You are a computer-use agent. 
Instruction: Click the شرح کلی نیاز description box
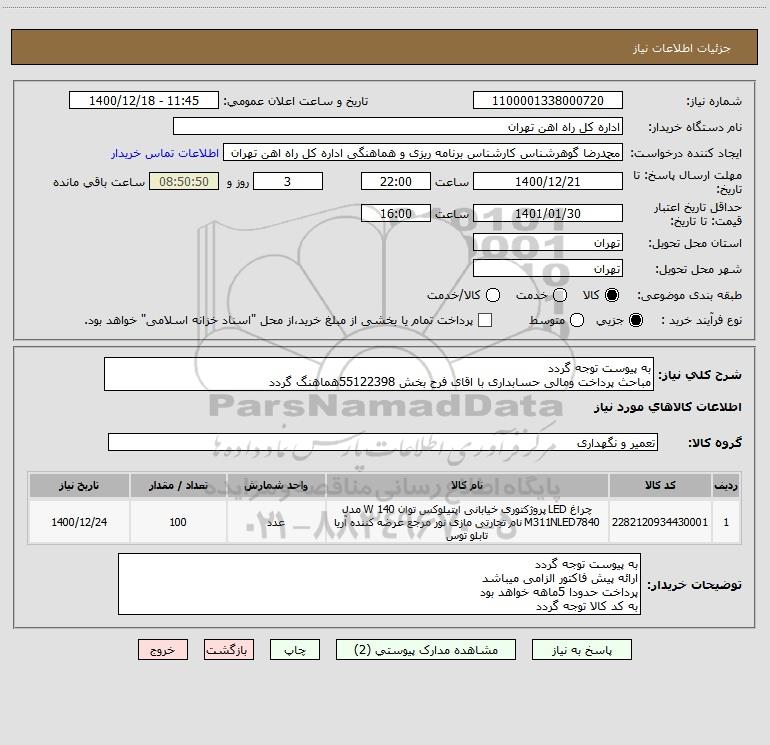point(379,374)
